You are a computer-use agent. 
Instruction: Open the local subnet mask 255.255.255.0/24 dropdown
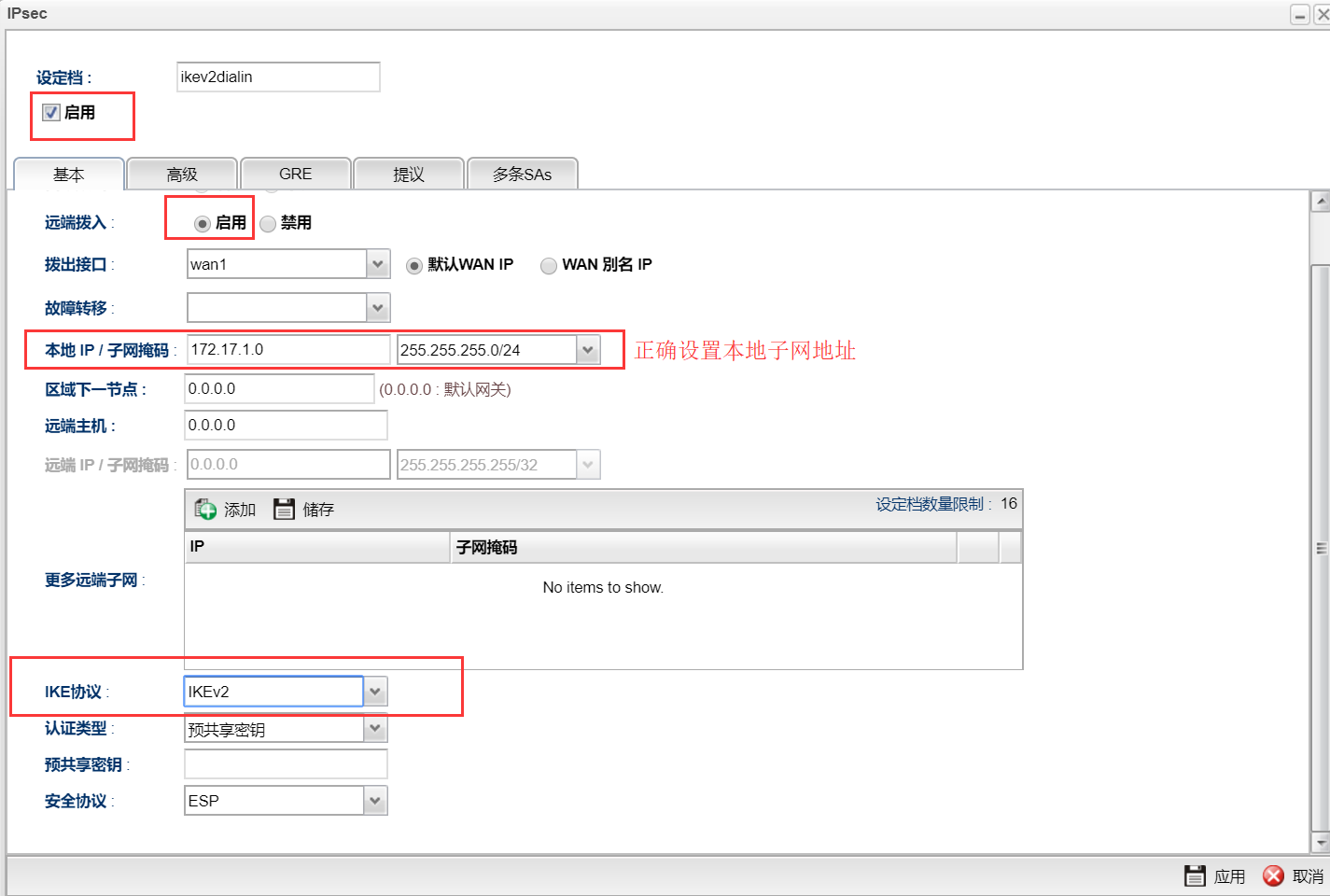[588, 350]
